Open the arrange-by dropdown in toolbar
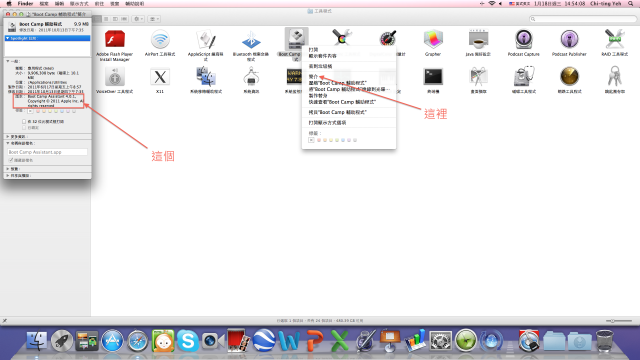 (x=154, y=19)
